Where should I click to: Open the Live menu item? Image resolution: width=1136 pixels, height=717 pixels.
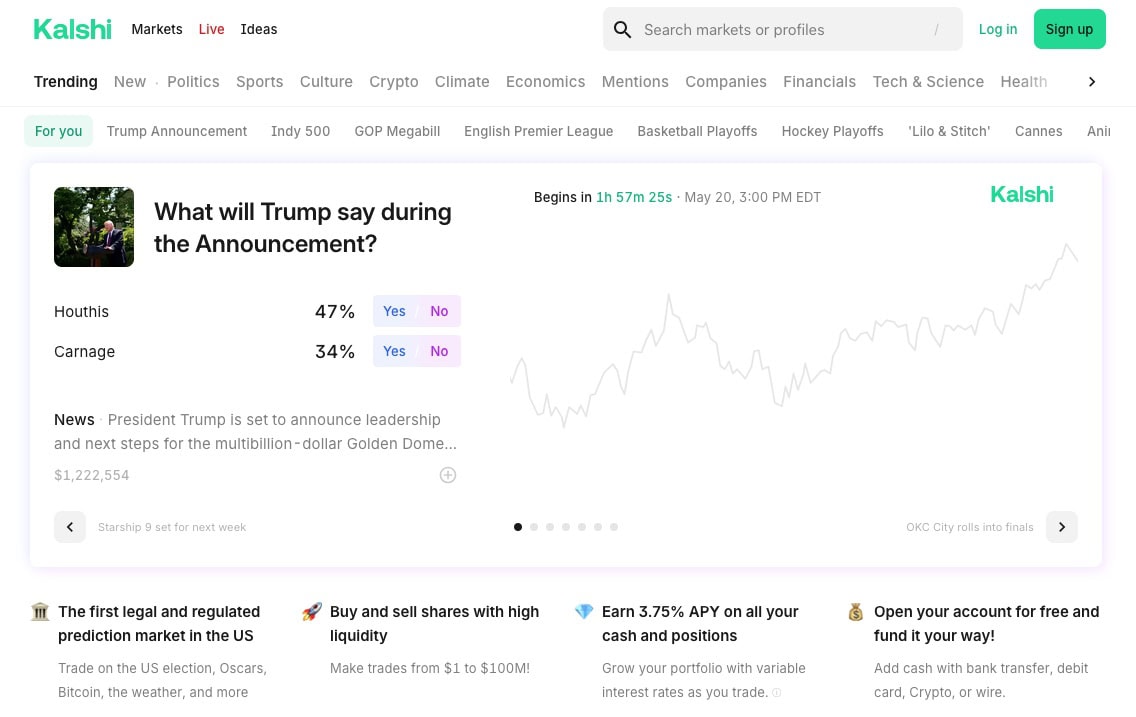coord(212,29)
